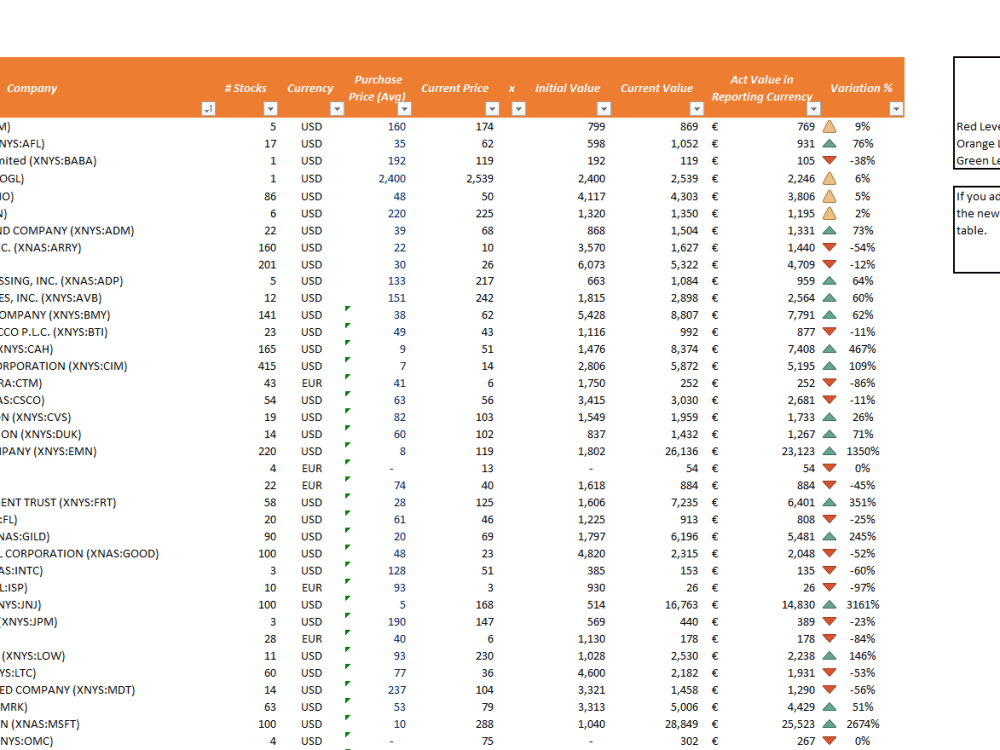Click the red down arrow beside -84%
Viewport: 1000px width, 750px height.
[x=829, y=638]
